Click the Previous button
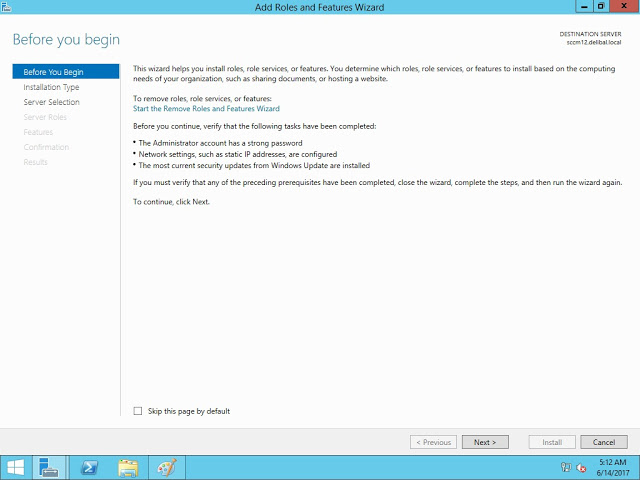Viewport: 640px width, 480px height. tap(433, 442)
